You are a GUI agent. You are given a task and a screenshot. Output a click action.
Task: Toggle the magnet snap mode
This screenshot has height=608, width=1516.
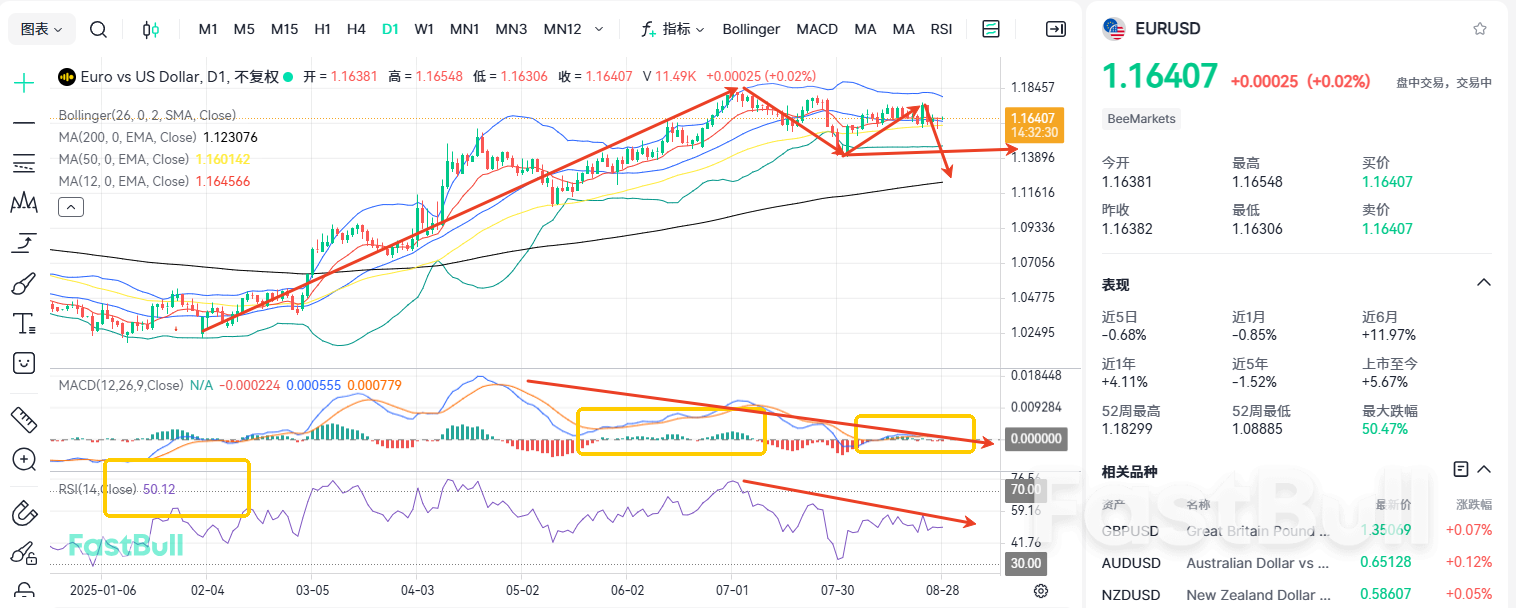coord(23,514)
